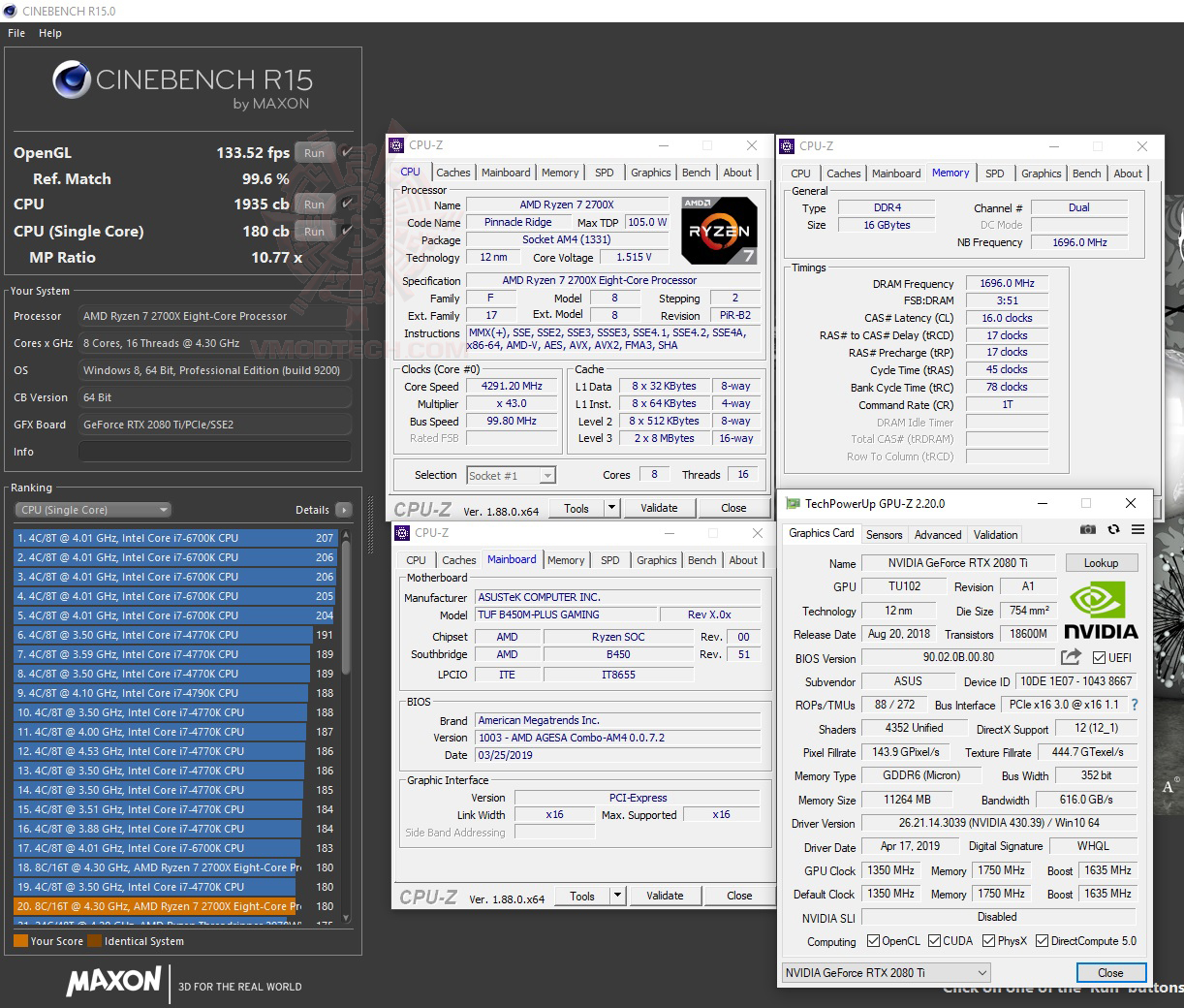
Task: Click the MAXON logo at the bottom
Action: (x=113, y=983)
